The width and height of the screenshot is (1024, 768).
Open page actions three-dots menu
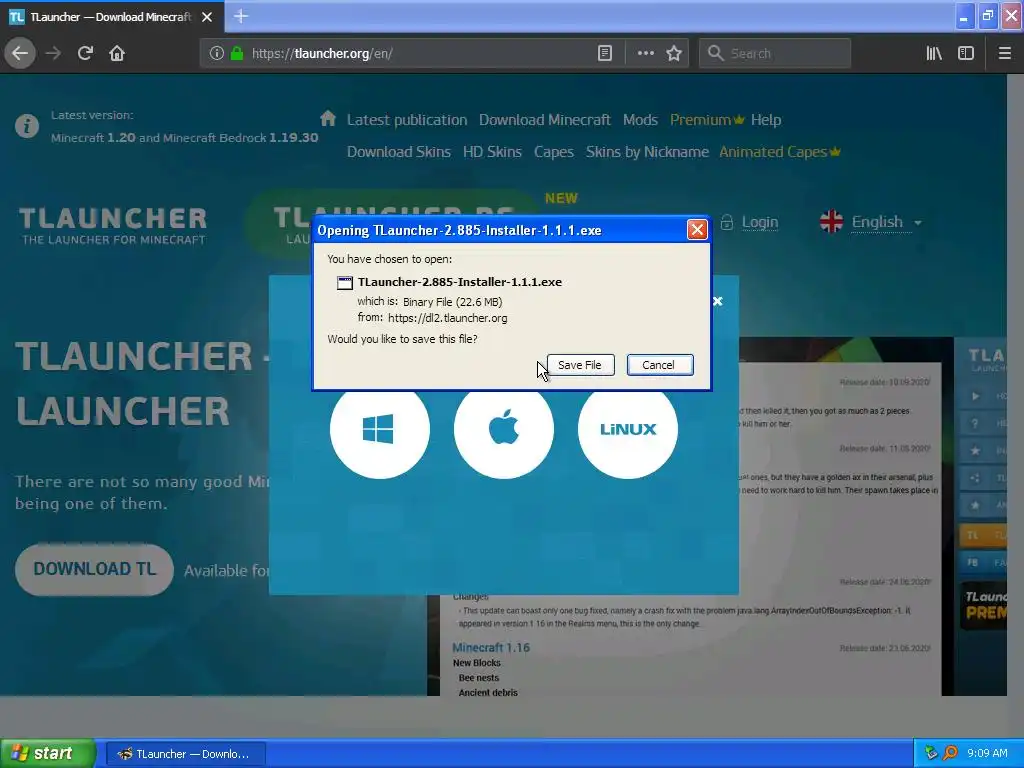pyautogui.click(x=645, y=54)
